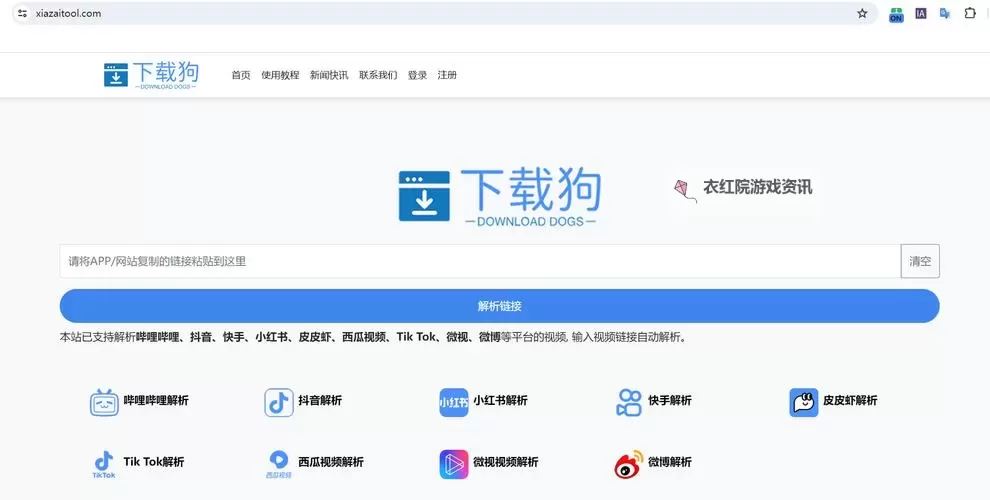Click the Bilibili TV-face parse icon
The width and height of the screenshot is (990, 500).
pyautogui.click(x=104, y=402)
